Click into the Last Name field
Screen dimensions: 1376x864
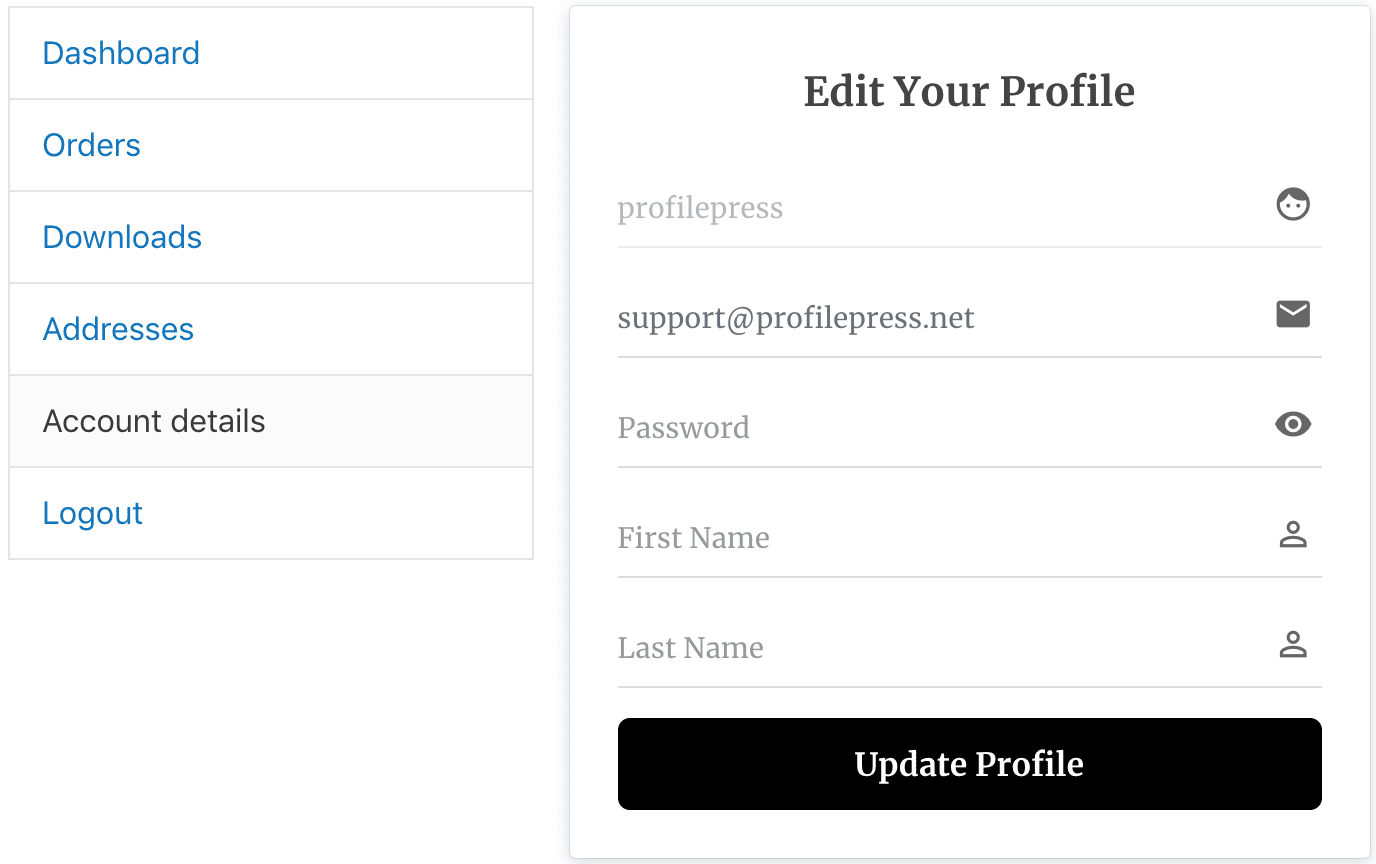coord(970,646)
